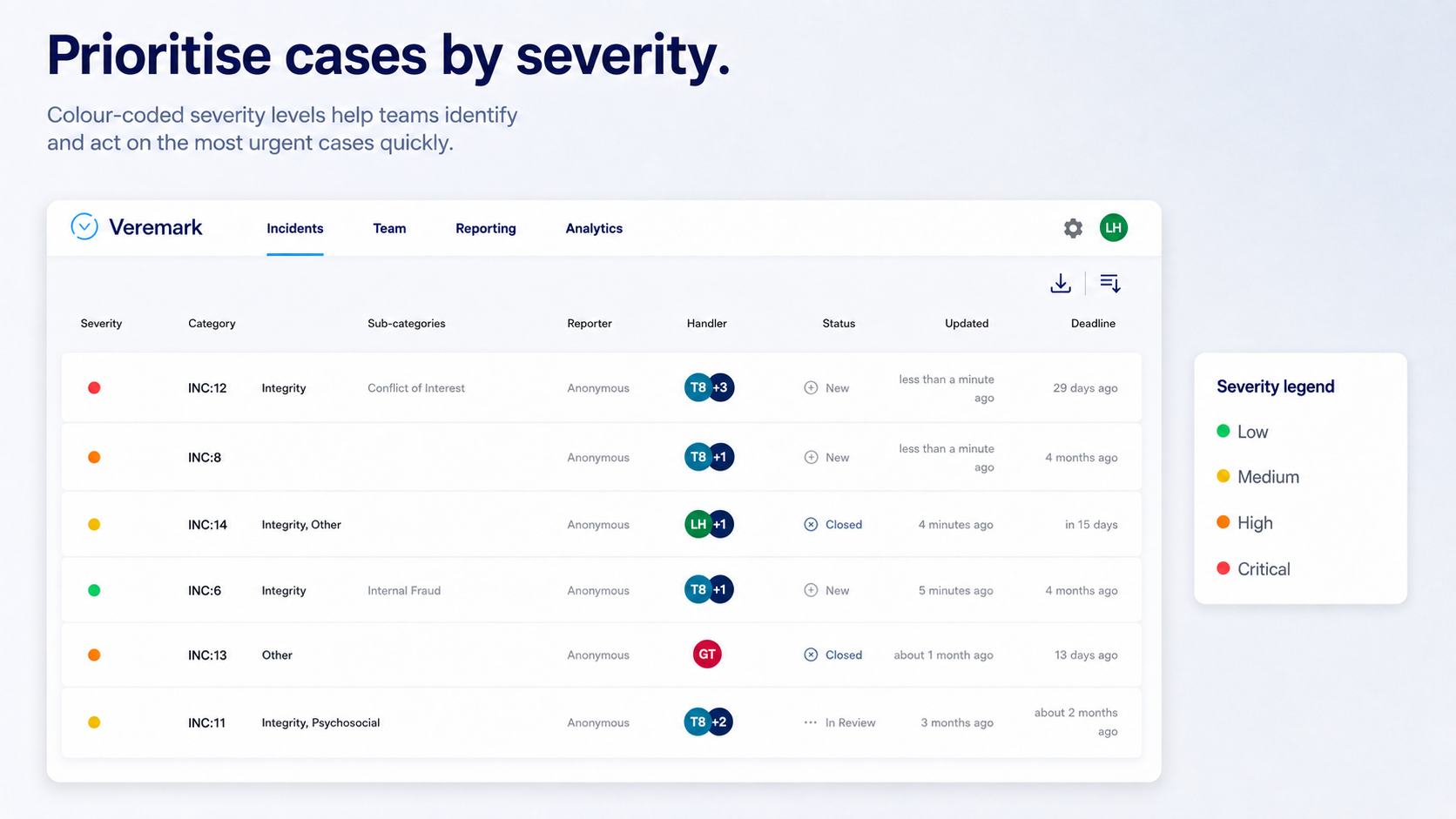1456x819 pixels.
Task: Open incident INC:11
Action: pos(206,722)
